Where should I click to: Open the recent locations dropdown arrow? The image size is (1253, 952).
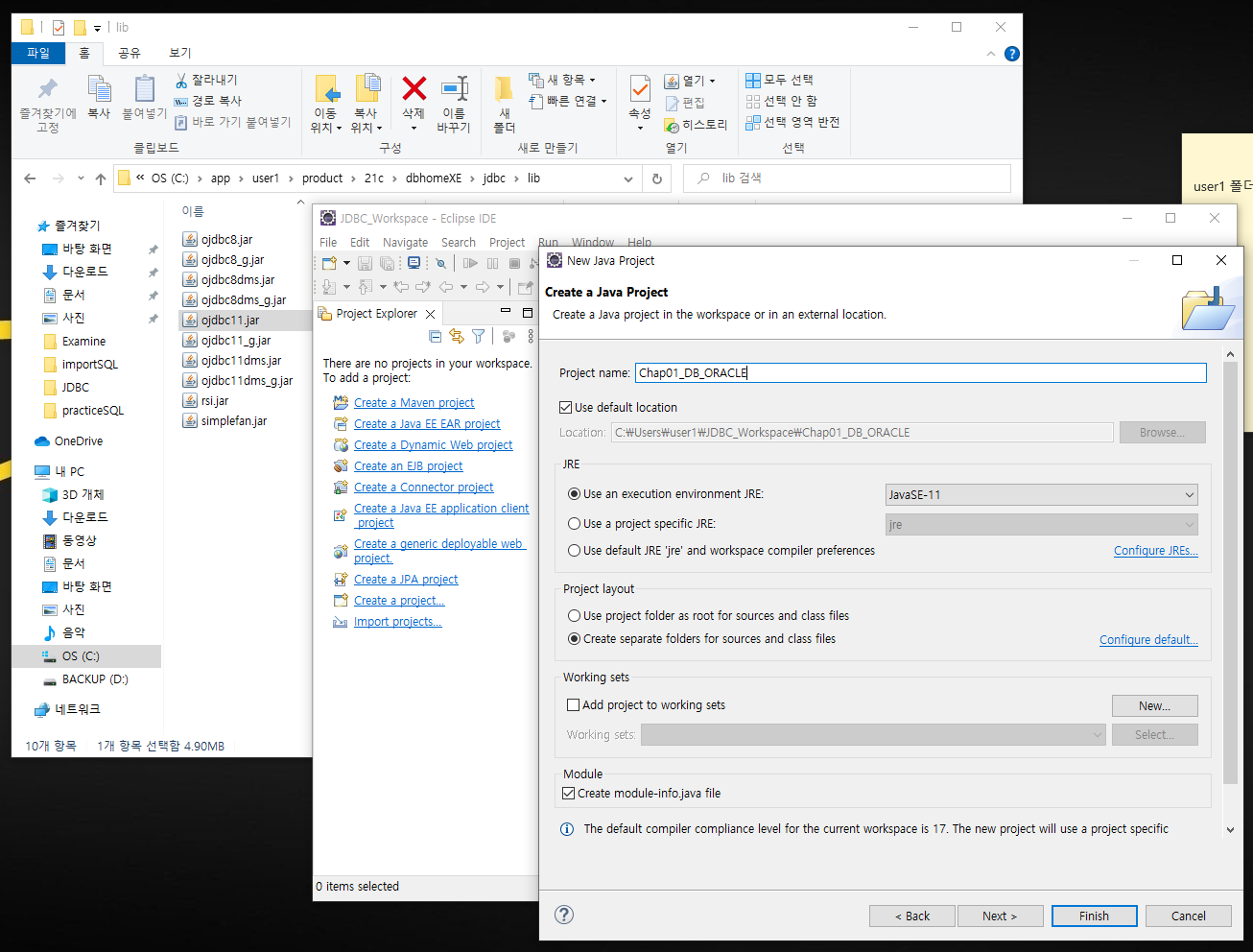[x=81, y=178]
